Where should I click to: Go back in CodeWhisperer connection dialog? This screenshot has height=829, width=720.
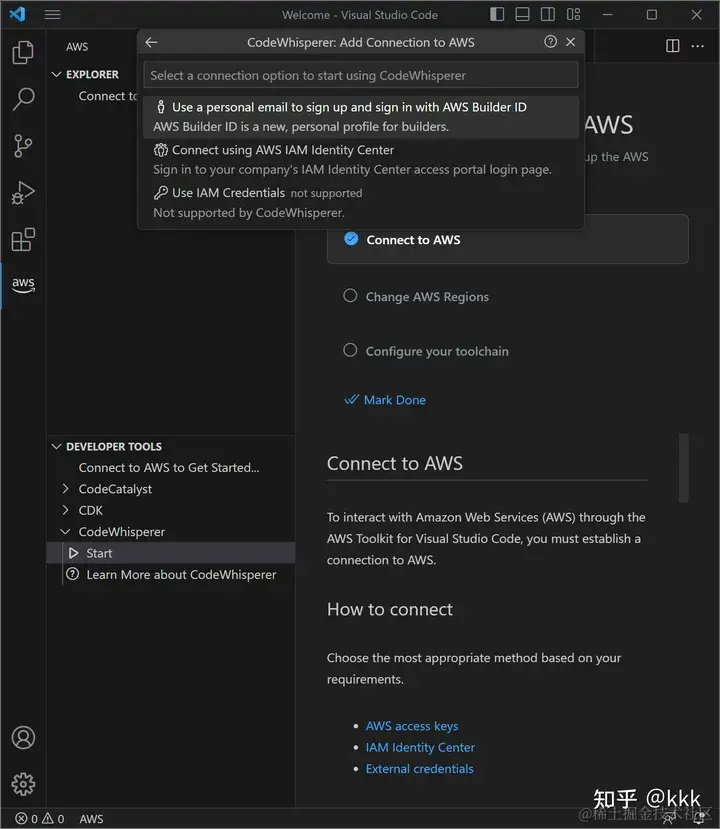(151, 42)
